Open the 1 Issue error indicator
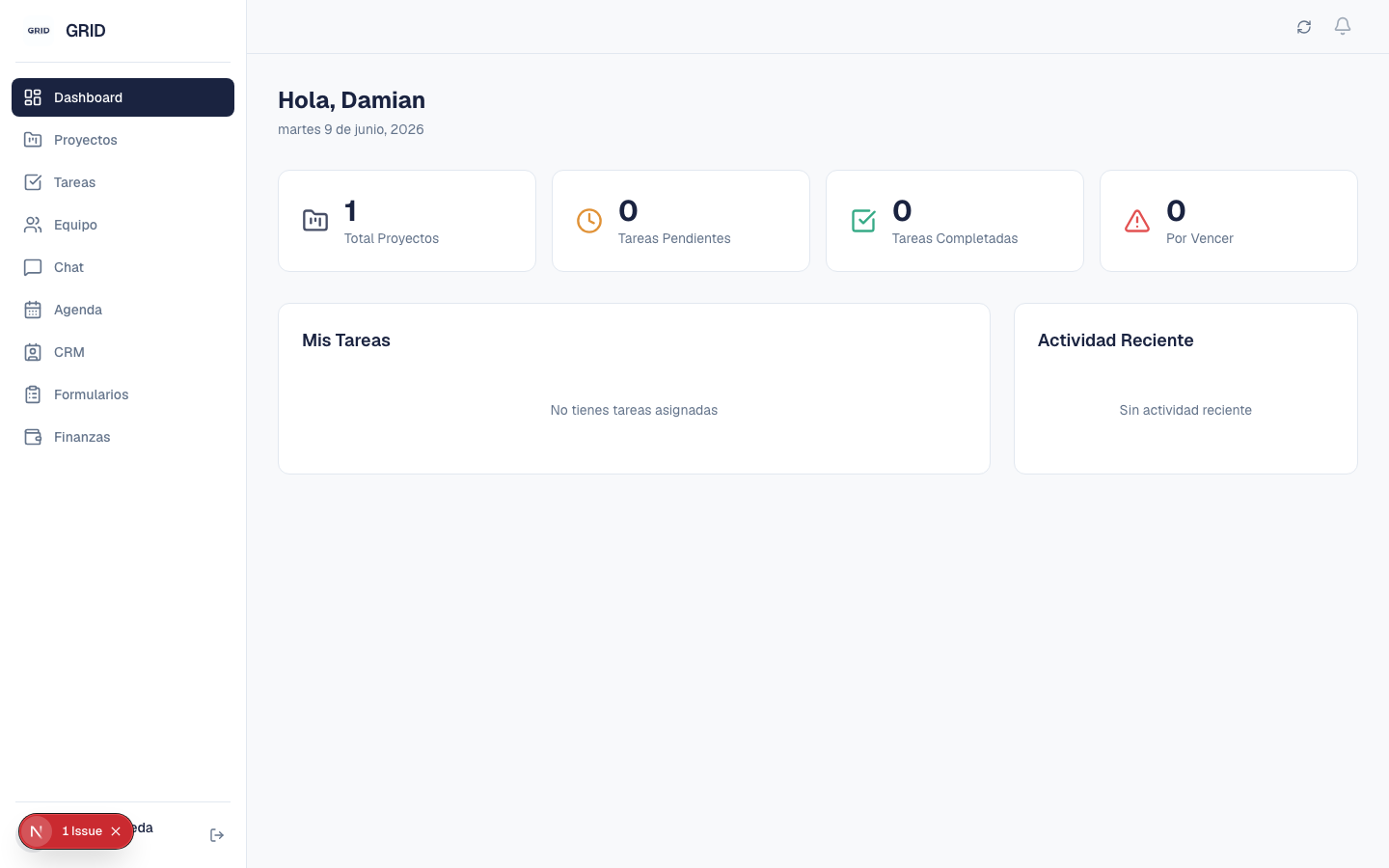 81,831
